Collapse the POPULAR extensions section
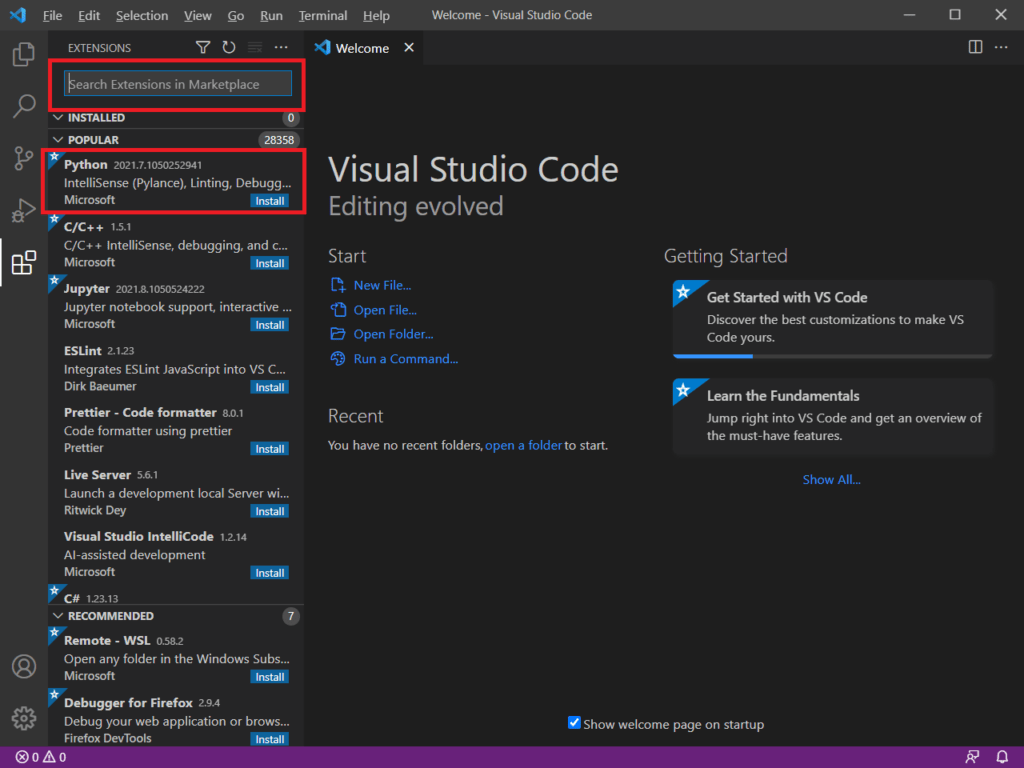Viewport: 1024px width, 768px height. pyautogui.click(x=58, y=139)
